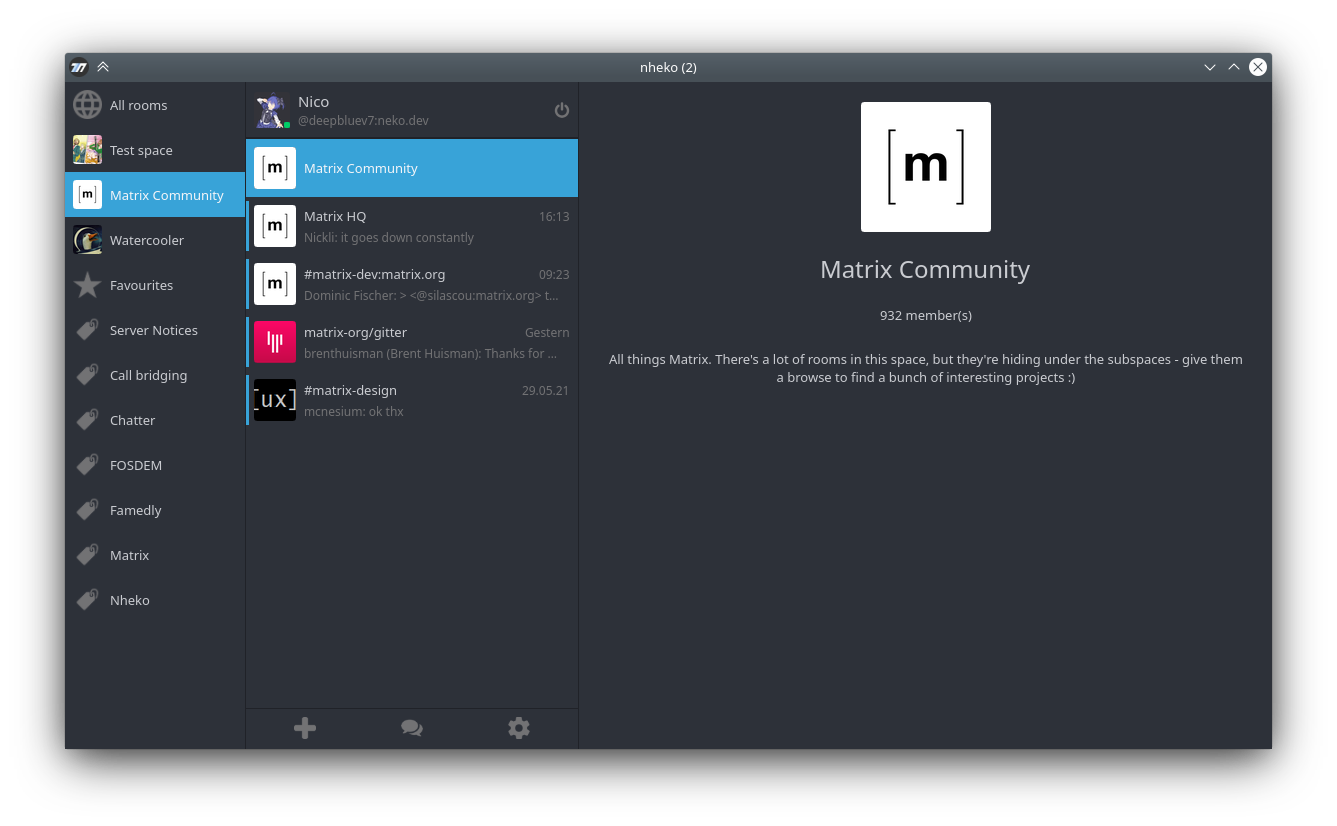
Task: Open the #matrix-design room
Action: (412, 400)
